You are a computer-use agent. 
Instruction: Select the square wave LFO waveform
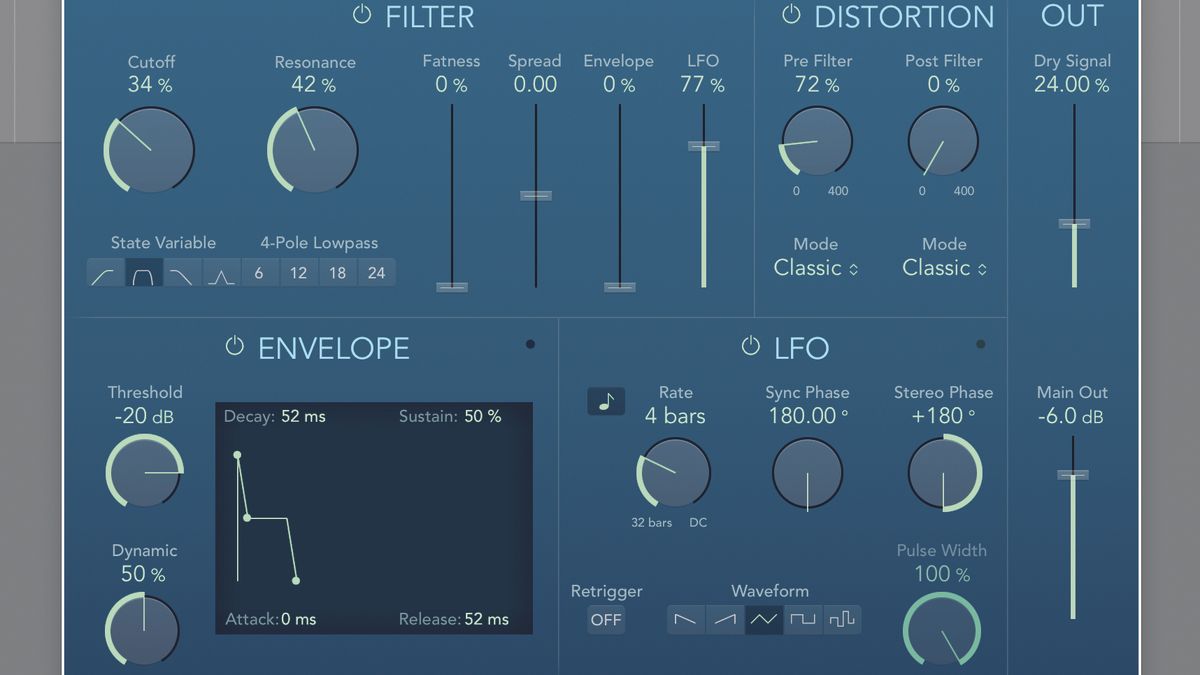804,620
